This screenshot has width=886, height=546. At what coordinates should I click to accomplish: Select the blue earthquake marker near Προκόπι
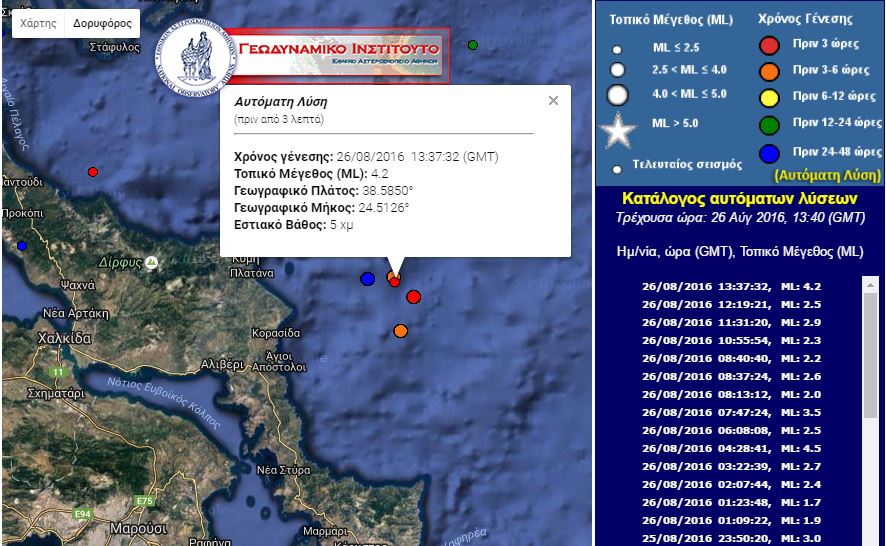(x=22, y=246)
